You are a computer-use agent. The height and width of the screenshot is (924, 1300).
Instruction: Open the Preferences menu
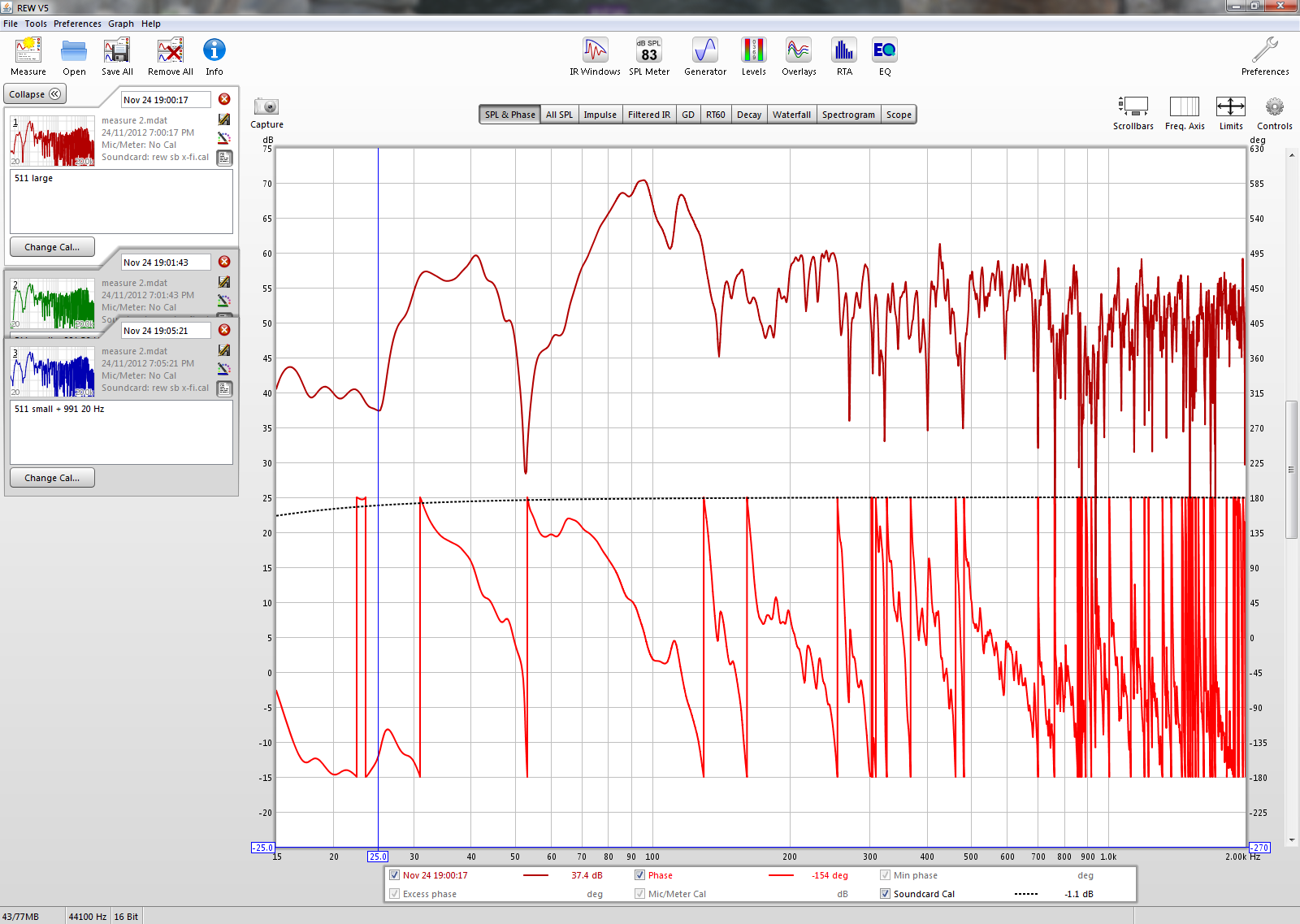point(77,24)
